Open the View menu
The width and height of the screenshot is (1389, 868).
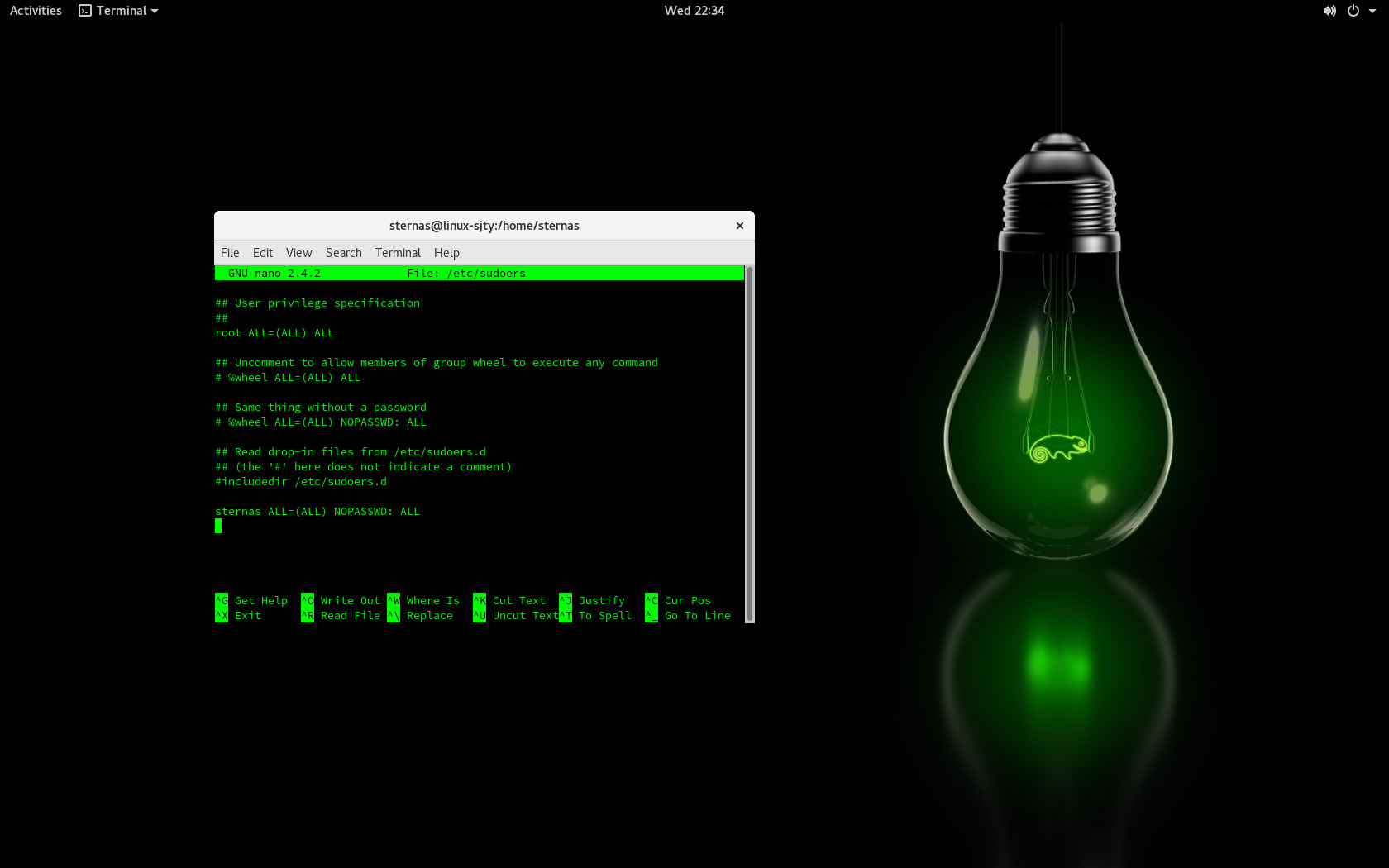click(298, 253)
